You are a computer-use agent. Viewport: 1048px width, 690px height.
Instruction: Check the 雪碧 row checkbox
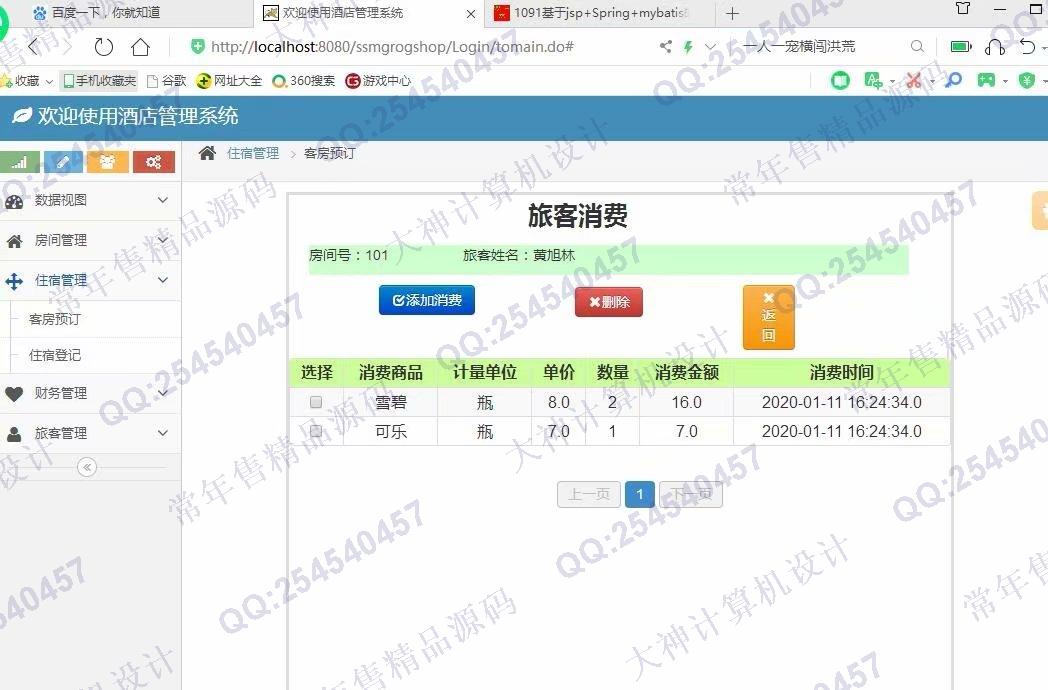coord(316,402)
